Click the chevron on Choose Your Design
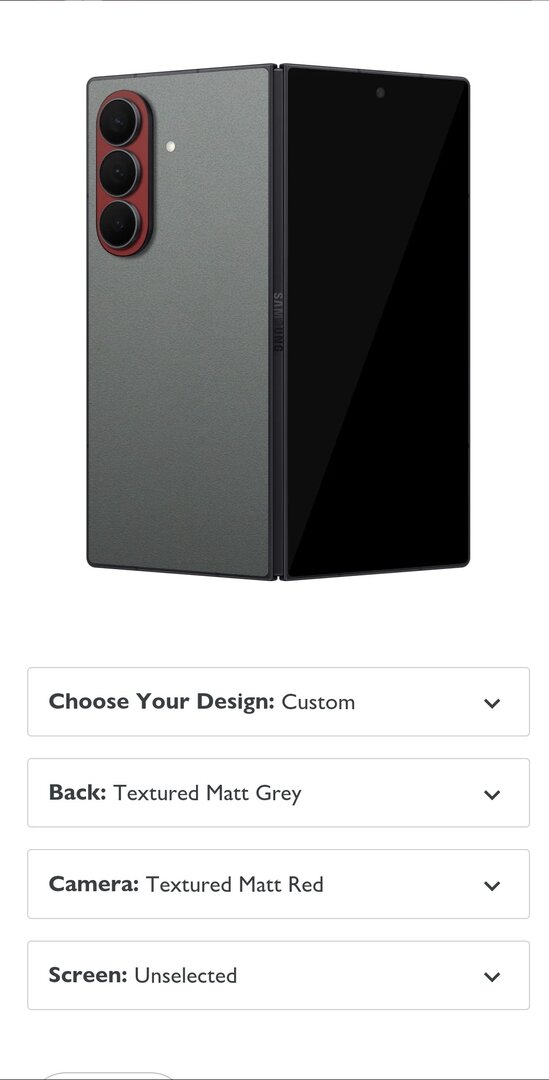549x1080 pixels. coord(491,703)
